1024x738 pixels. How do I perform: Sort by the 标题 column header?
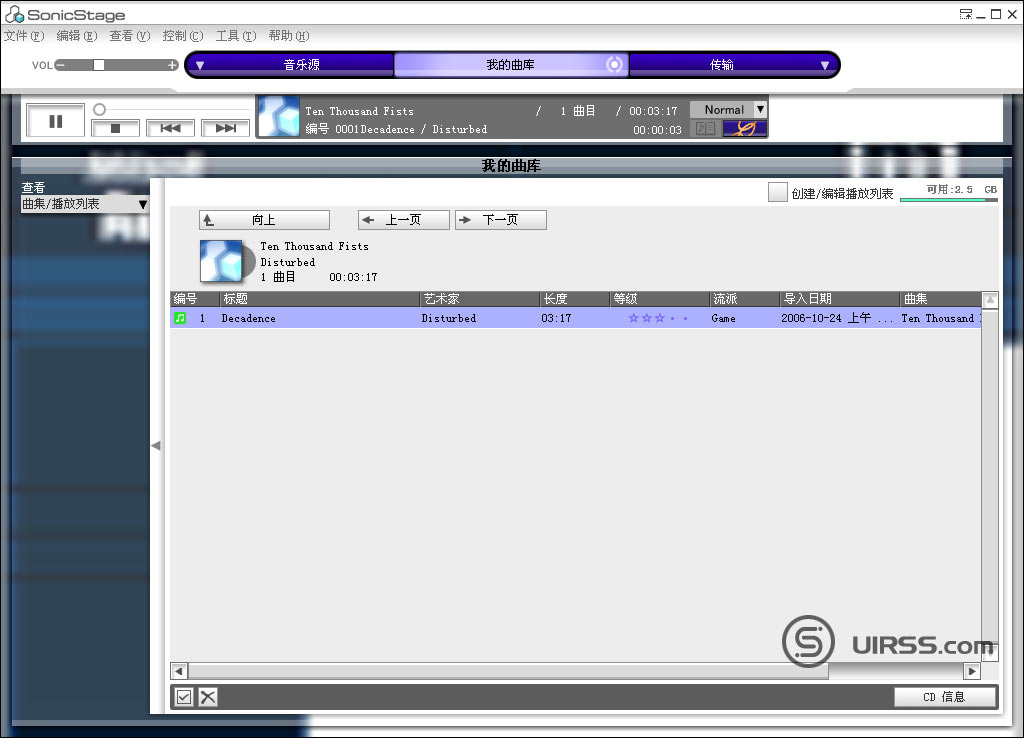point(319,298)
